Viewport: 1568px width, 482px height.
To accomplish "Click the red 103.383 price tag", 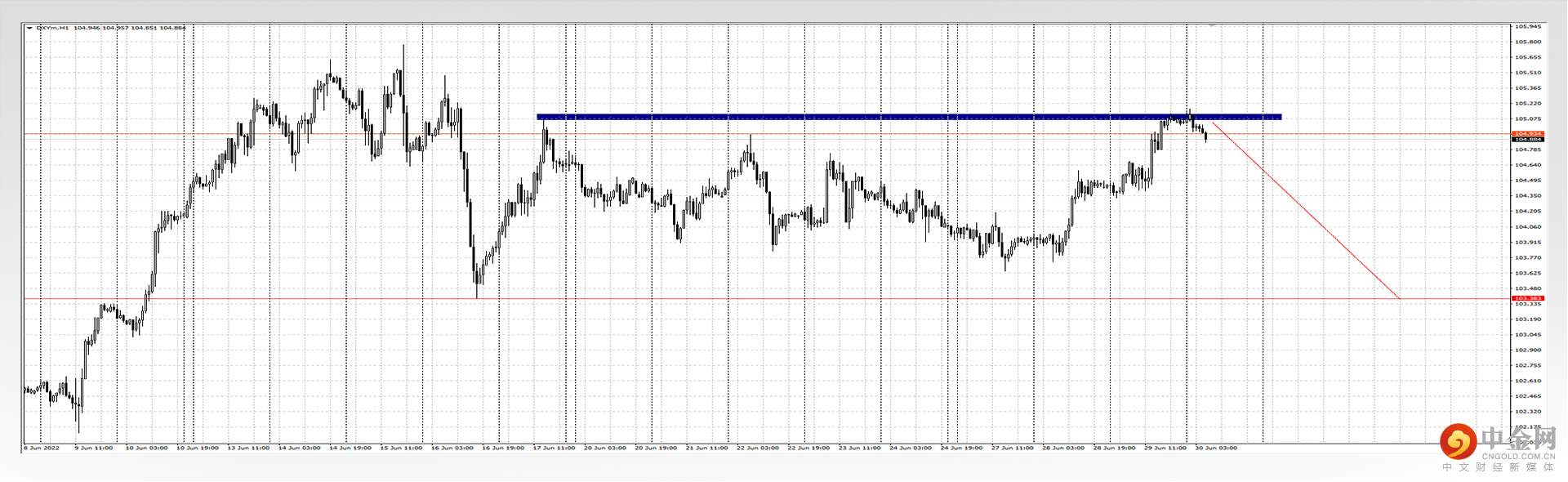I will [x=1528, y=298].
